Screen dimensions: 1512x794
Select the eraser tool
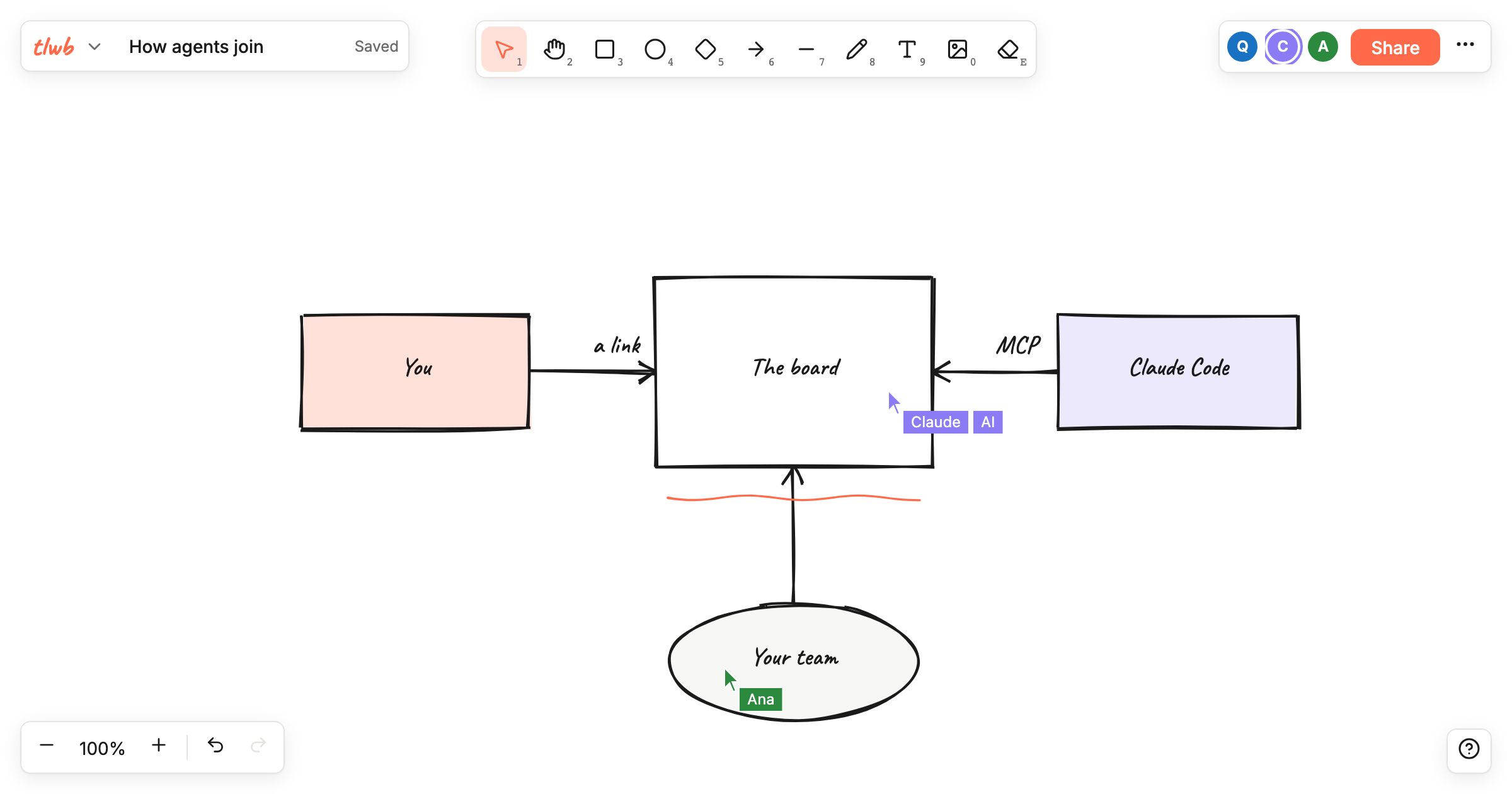1008,49
